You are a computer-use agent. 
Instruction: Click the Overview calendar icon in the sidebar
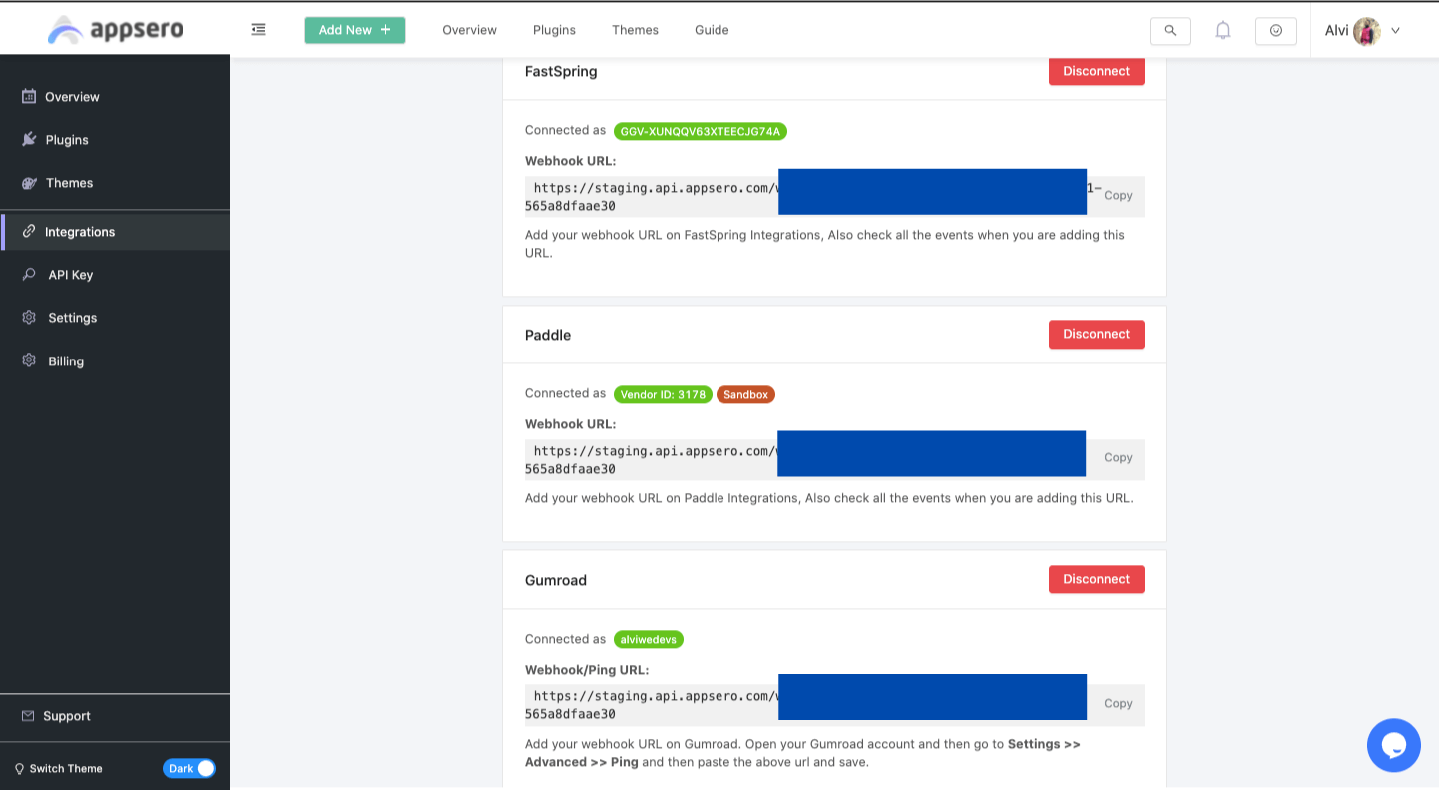pos(29,96)
